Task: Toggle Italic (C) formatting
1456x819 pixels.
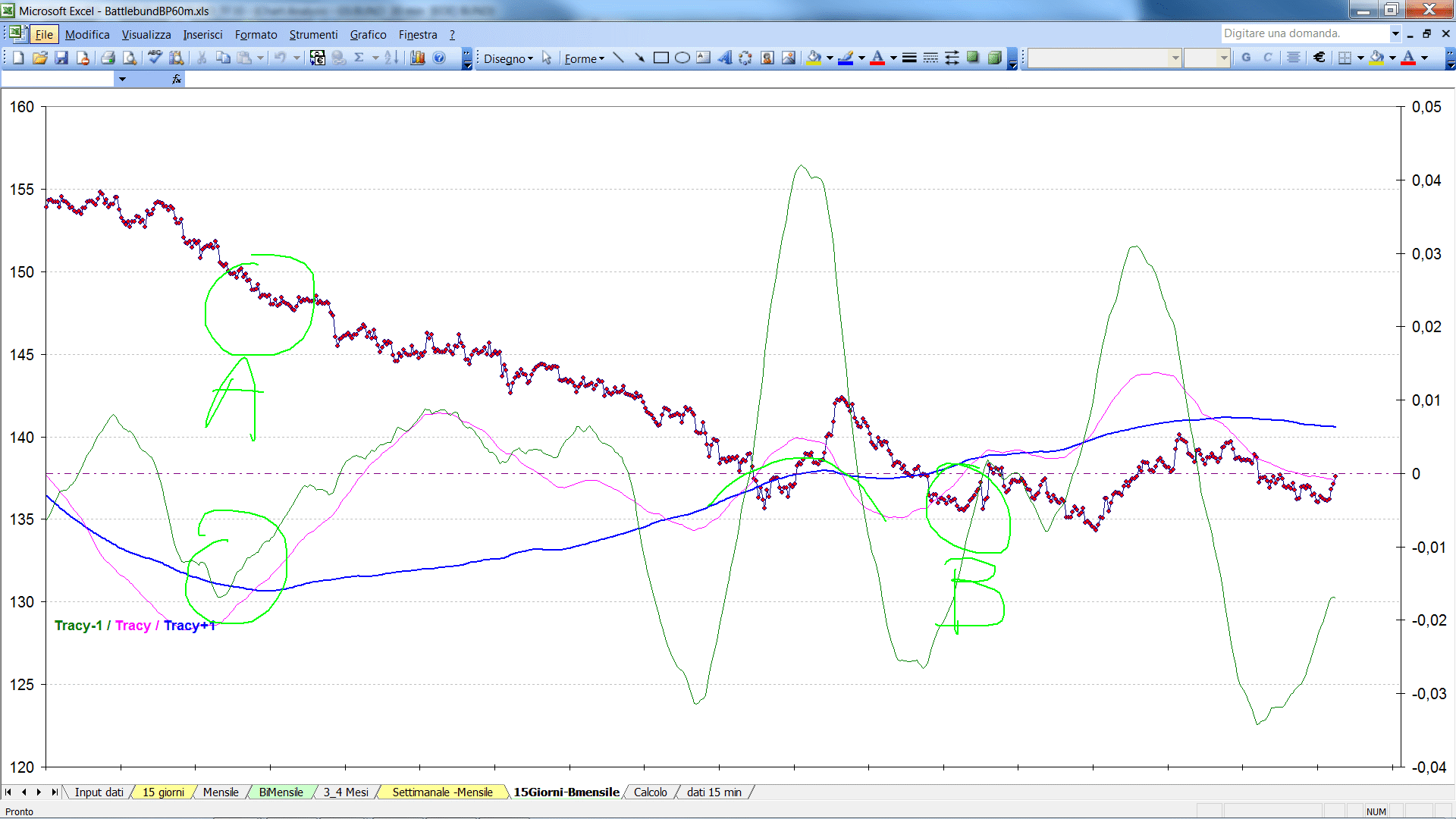Action: [1267, 58]
